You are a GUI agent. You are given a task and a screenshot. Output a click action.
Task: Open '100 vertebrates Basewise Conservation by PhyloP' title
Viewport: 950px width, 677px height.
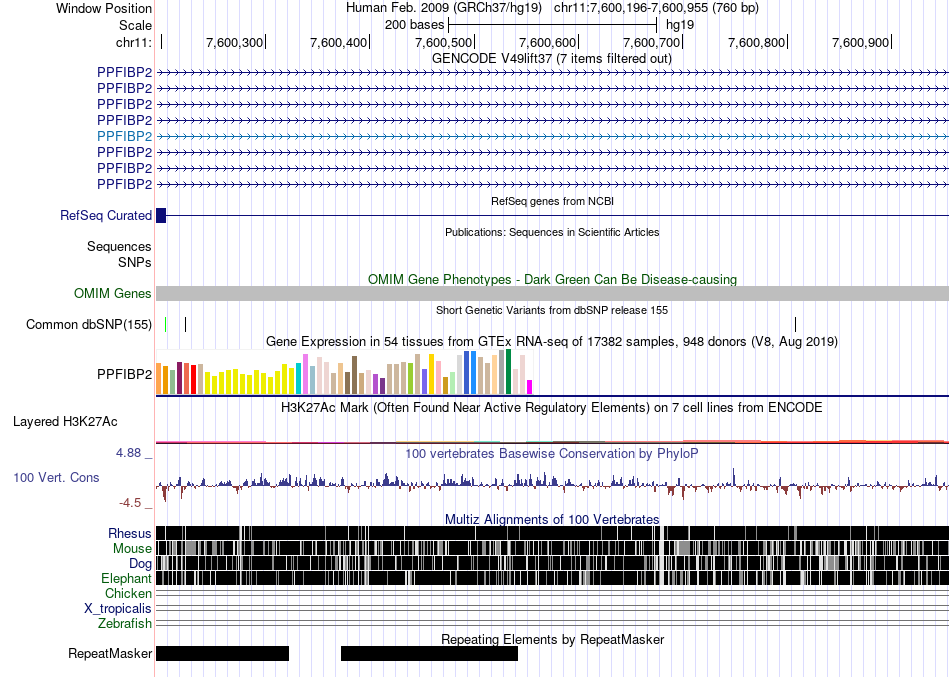point(552,453)
